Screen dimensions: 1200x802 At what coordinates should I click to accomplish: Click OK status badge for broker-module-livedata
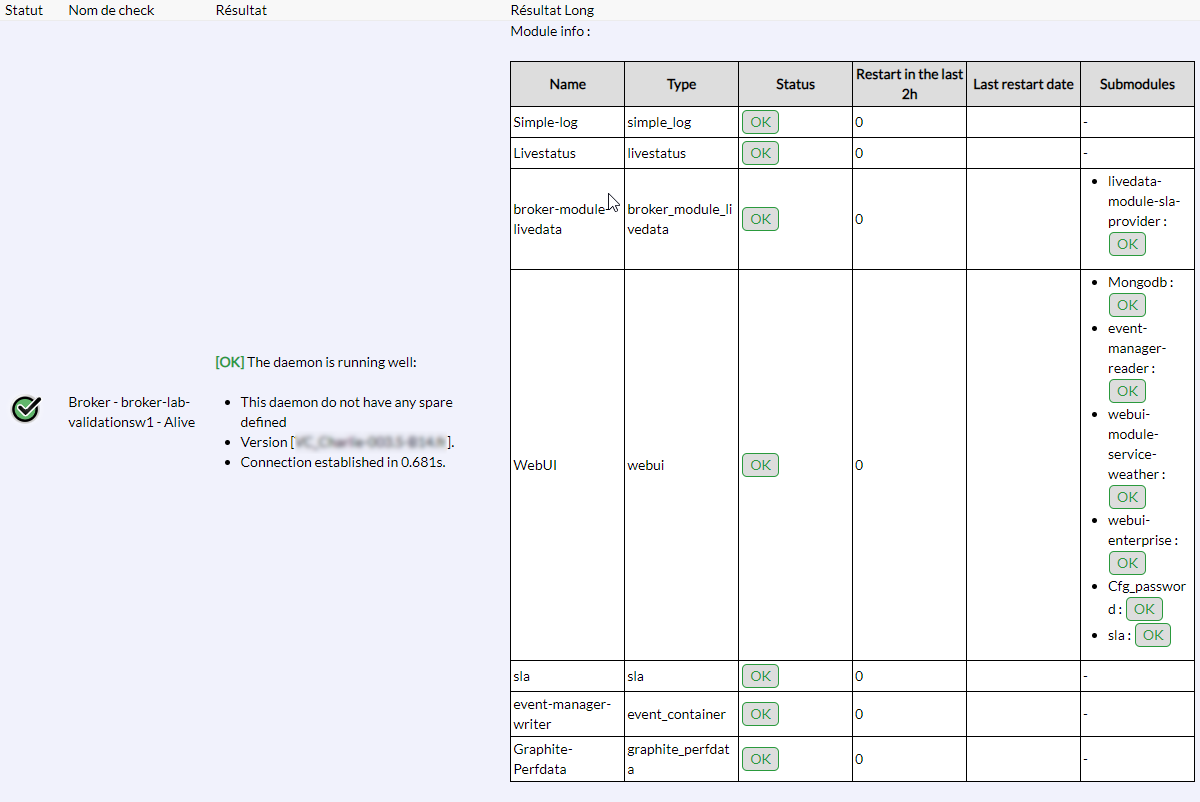[760, 219]
